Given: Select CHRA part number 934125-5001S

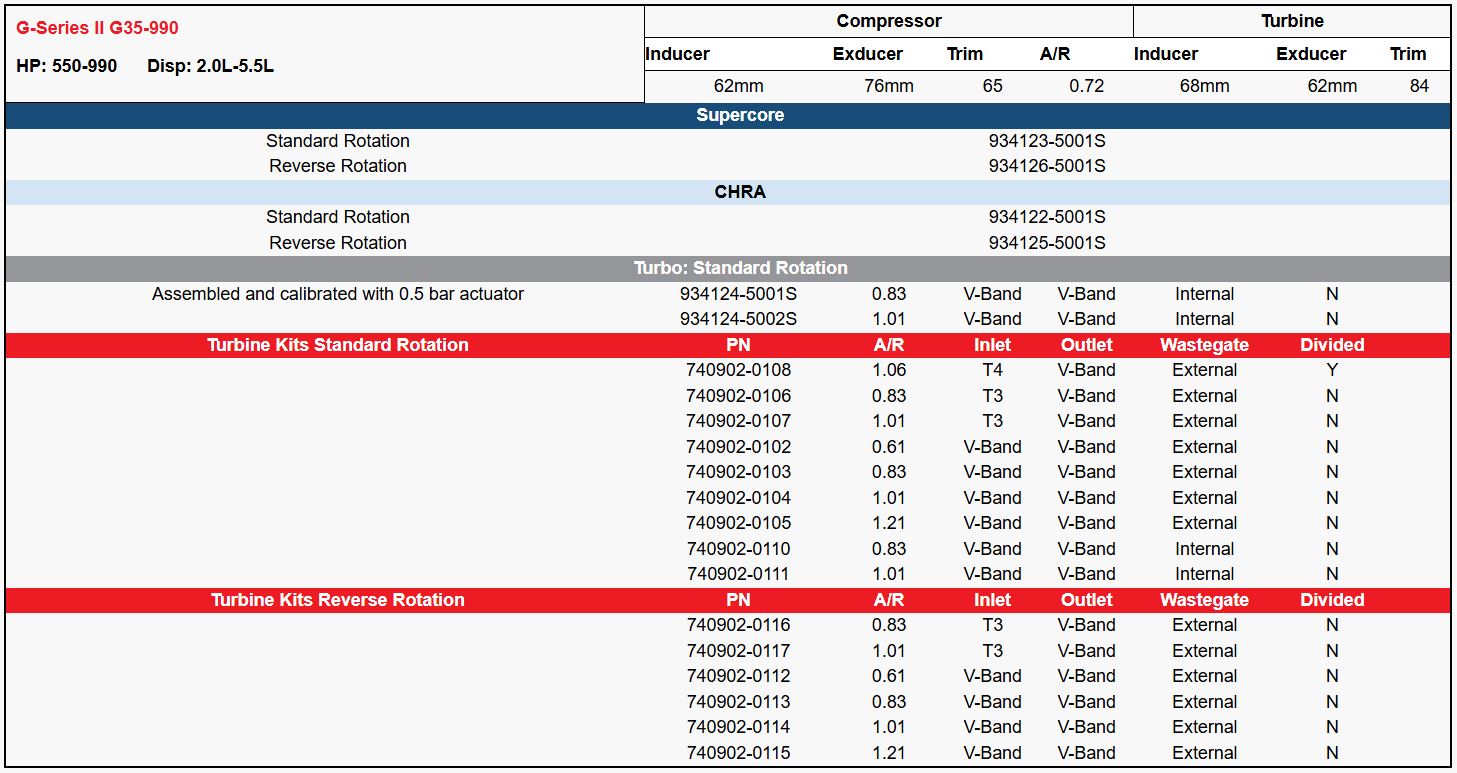Looking at the screenshot, I should click(1047, 243).
